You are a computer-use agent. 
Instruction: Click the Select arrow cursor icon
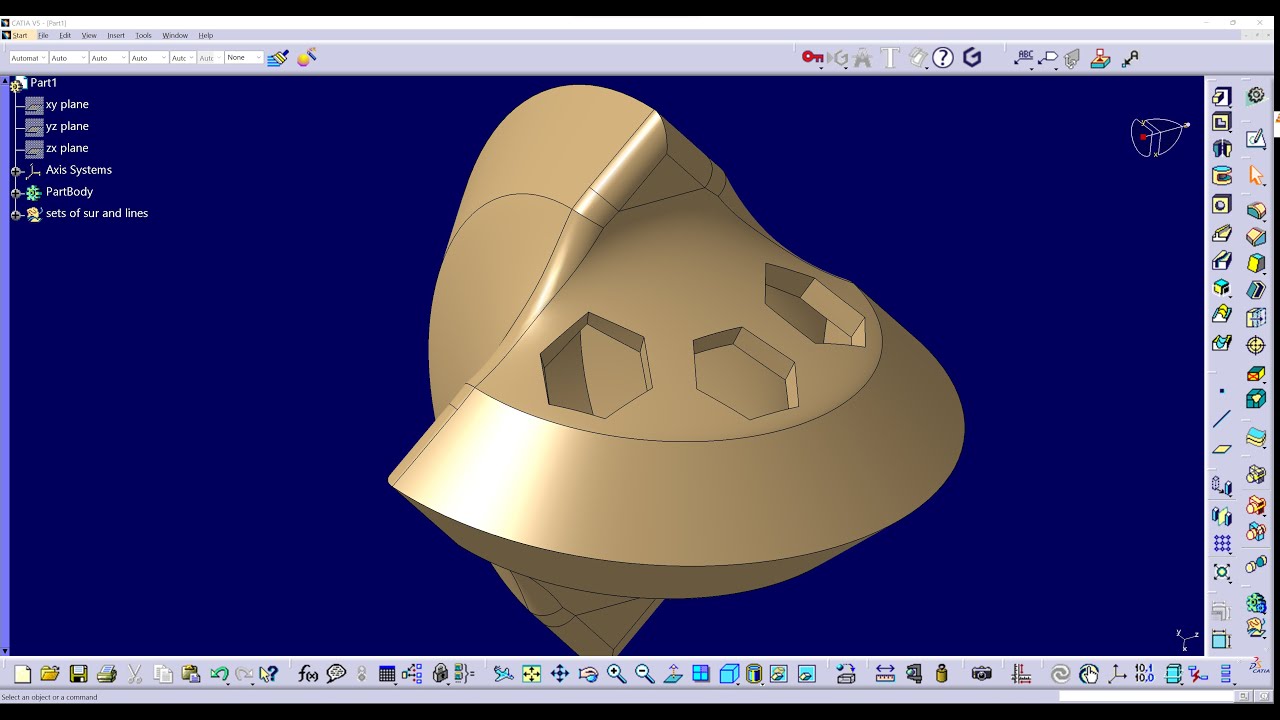pyautogui.click(x=1256, y=176)
